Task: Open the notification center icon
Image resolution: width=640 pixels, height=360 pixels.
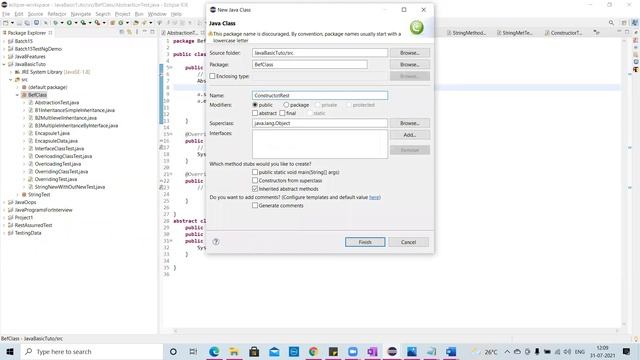Action: (627, 351)
